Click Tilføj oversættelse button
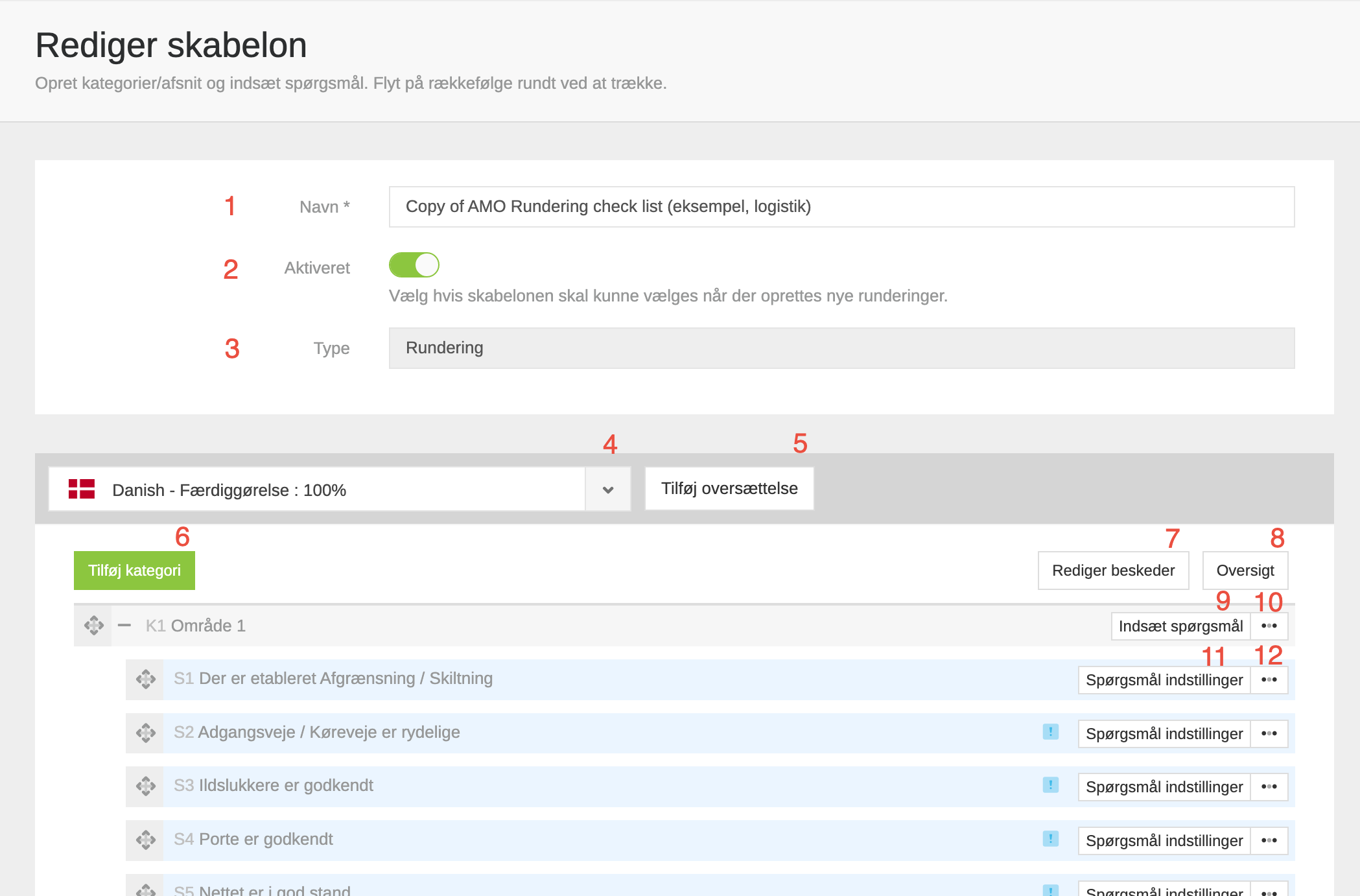 pos(729,489)
